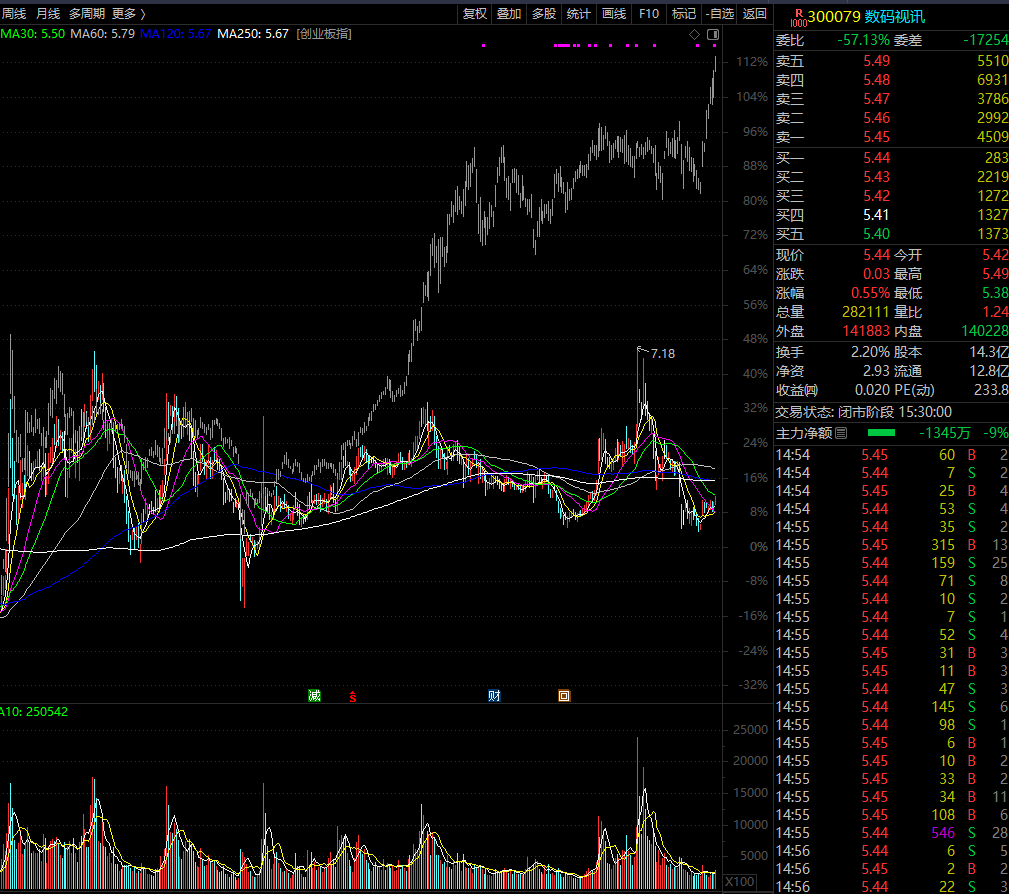Switch to the 月线 monthly chart tab
This screenshot has width=1009, height=894.
48,14
